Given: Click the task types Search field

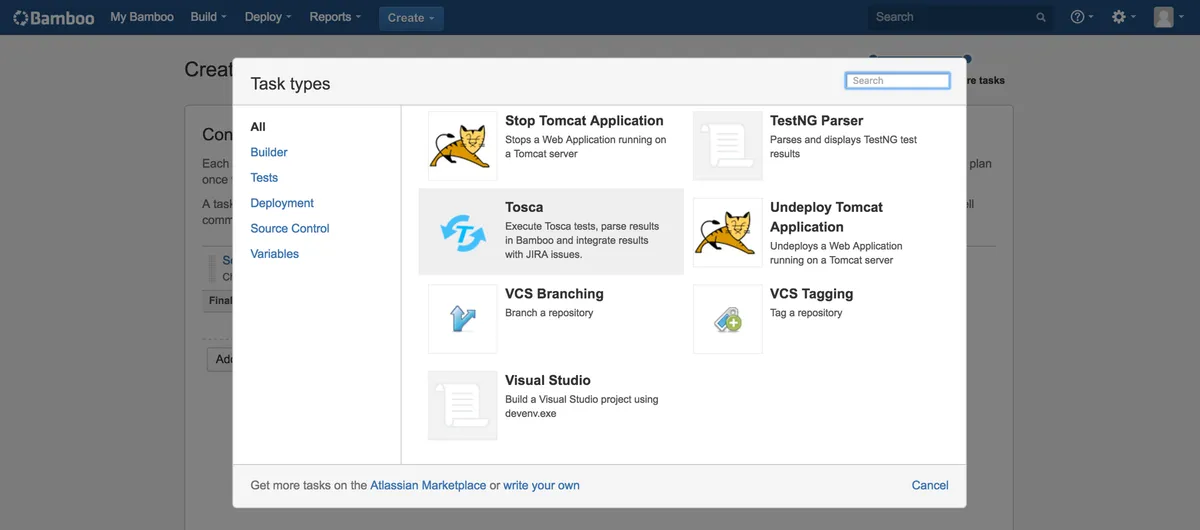Looking at the screenshot, I should (897, 81).
